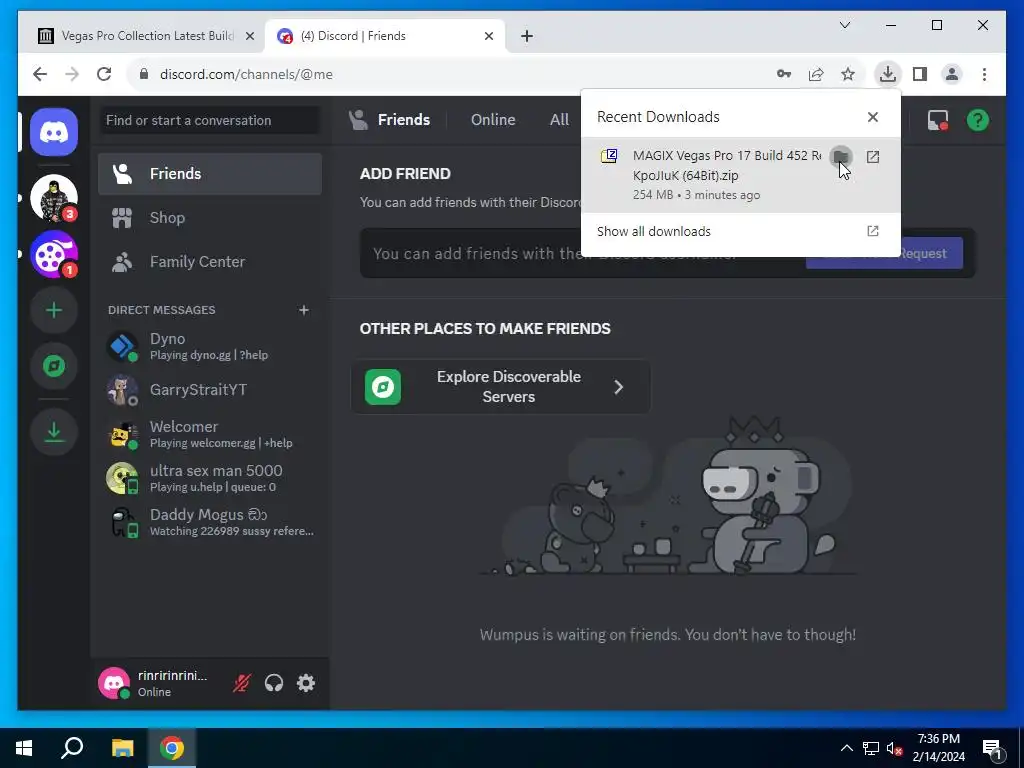Click the address bar URL
Screen dimensions: 1024x768
246,74
